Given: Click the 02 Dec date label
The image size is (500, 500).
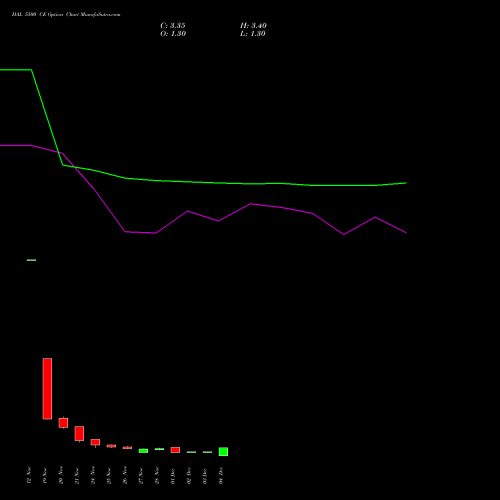Looking at the screenshot, I should 189,476.
